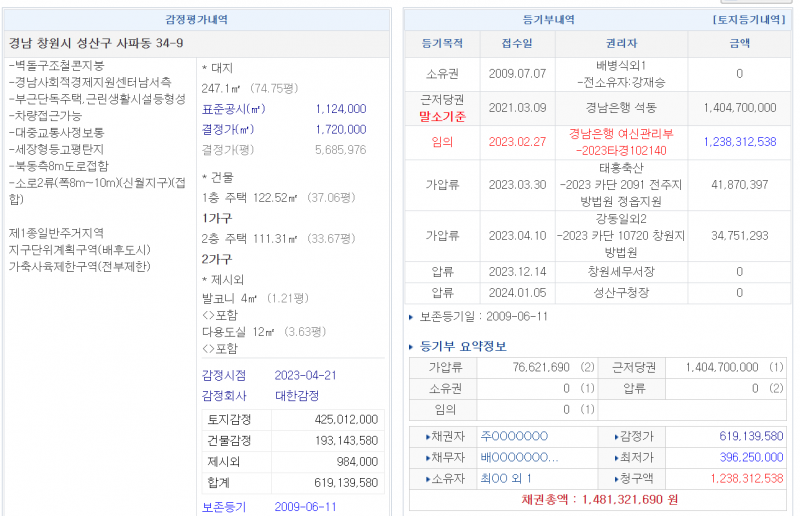Select the address 경남 창원시 성산구 사파동 34-9

pos(96,44)
